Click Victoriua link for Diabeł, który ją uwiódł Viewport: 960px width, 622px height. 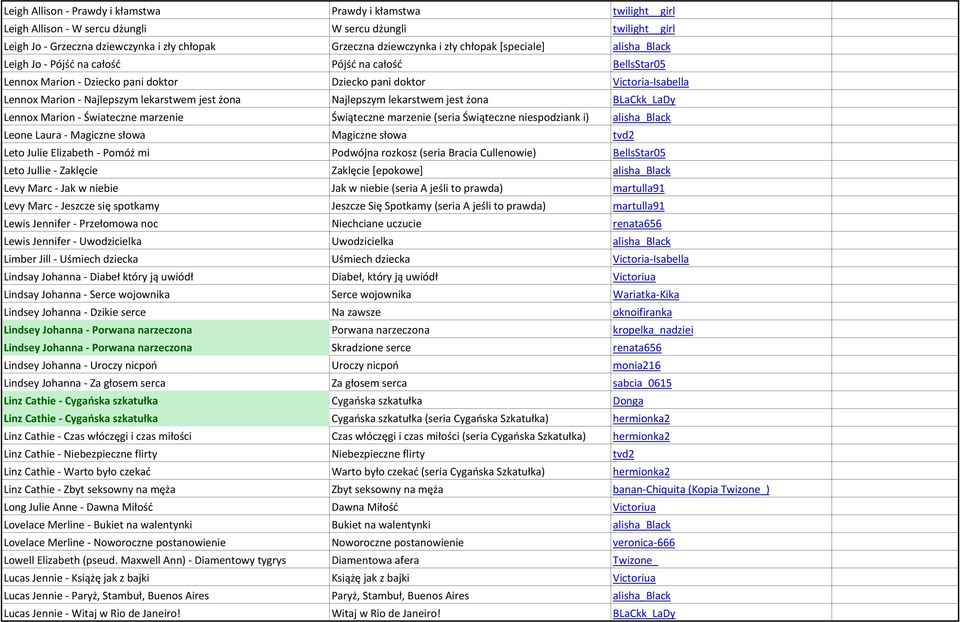tap(634, 277)
